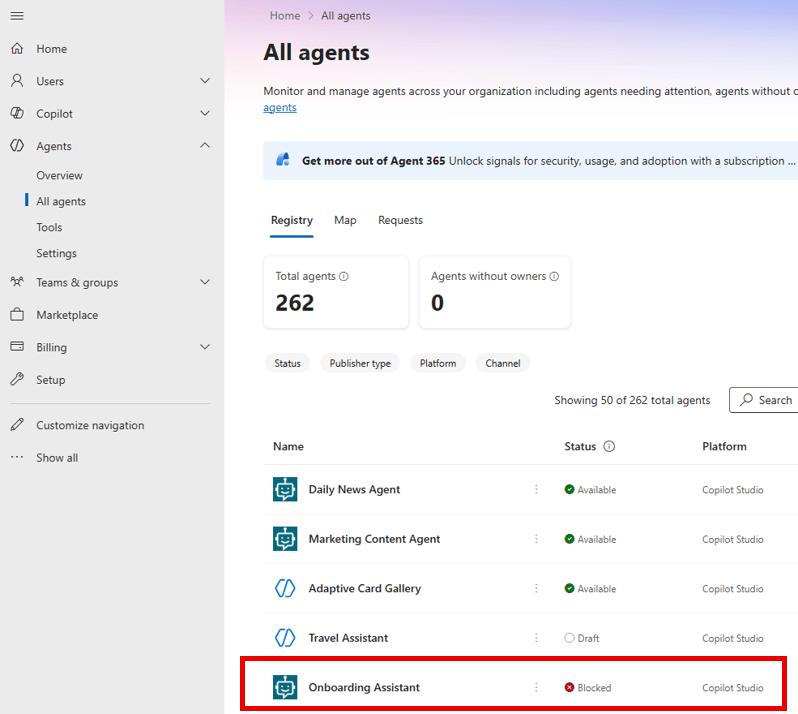Switch to the Registry tab
The height and width of the screenshot is (714, 798).
tap(292, 220)
